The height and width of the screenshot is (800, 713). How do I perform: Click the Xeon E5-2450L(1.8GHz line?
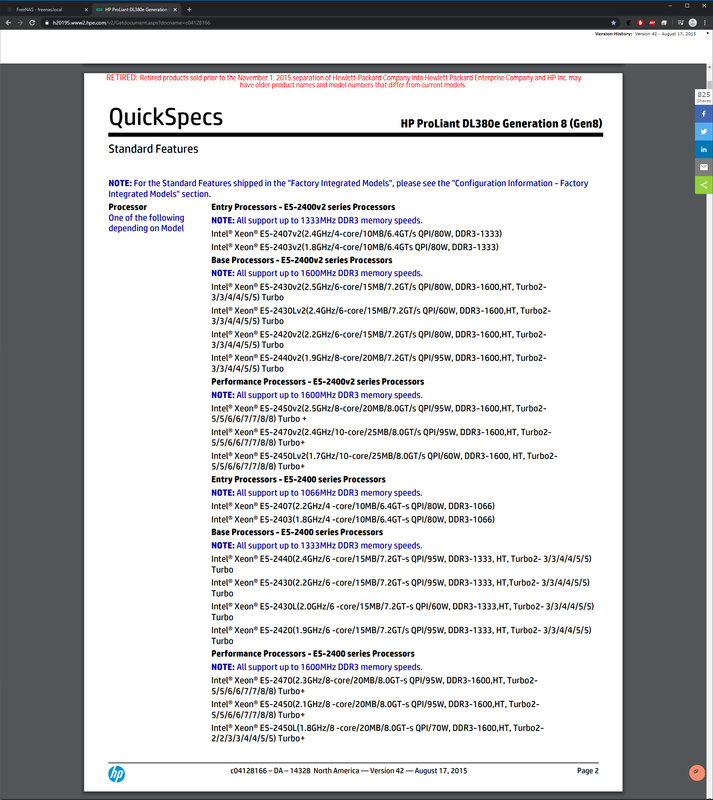pos(378,733)
